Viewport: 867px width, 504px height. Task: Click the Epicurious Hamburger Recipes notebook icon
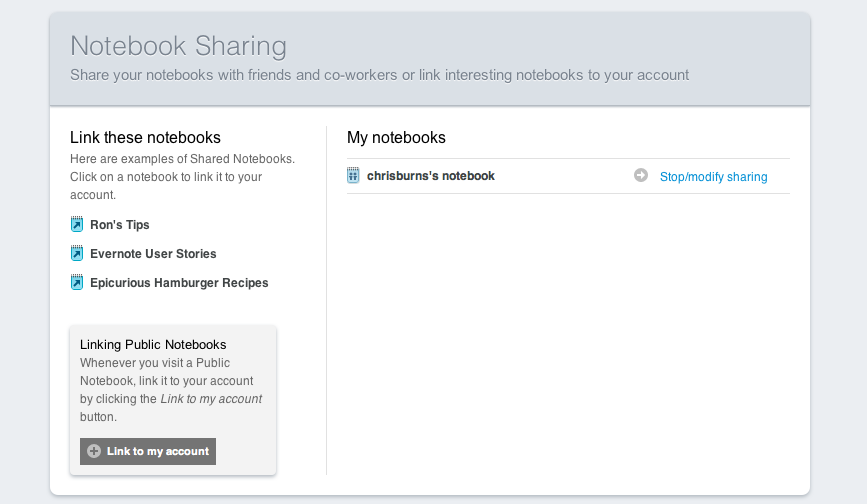pyautogui.click(x=77, y=282)
